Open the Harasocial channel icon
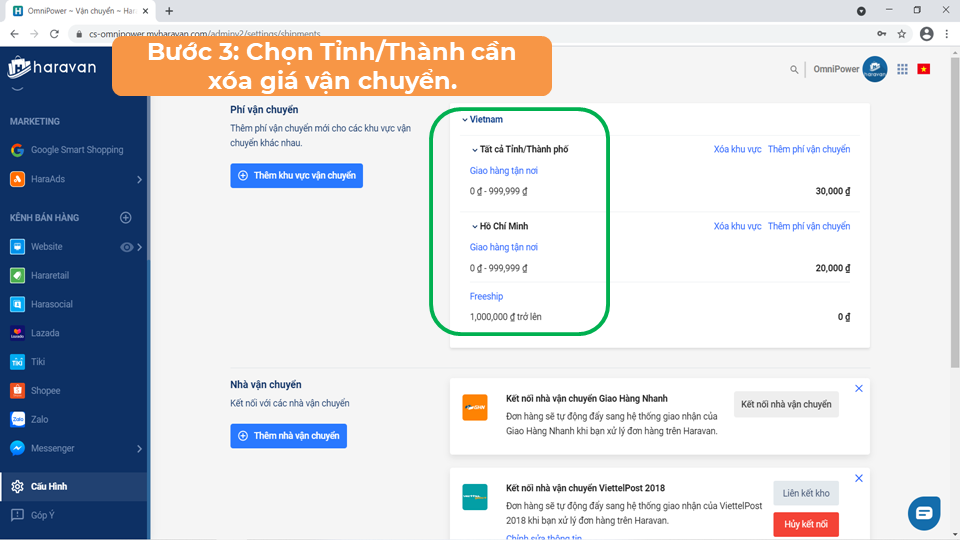Viewport: 960px width, 540px height. (17, 304)
